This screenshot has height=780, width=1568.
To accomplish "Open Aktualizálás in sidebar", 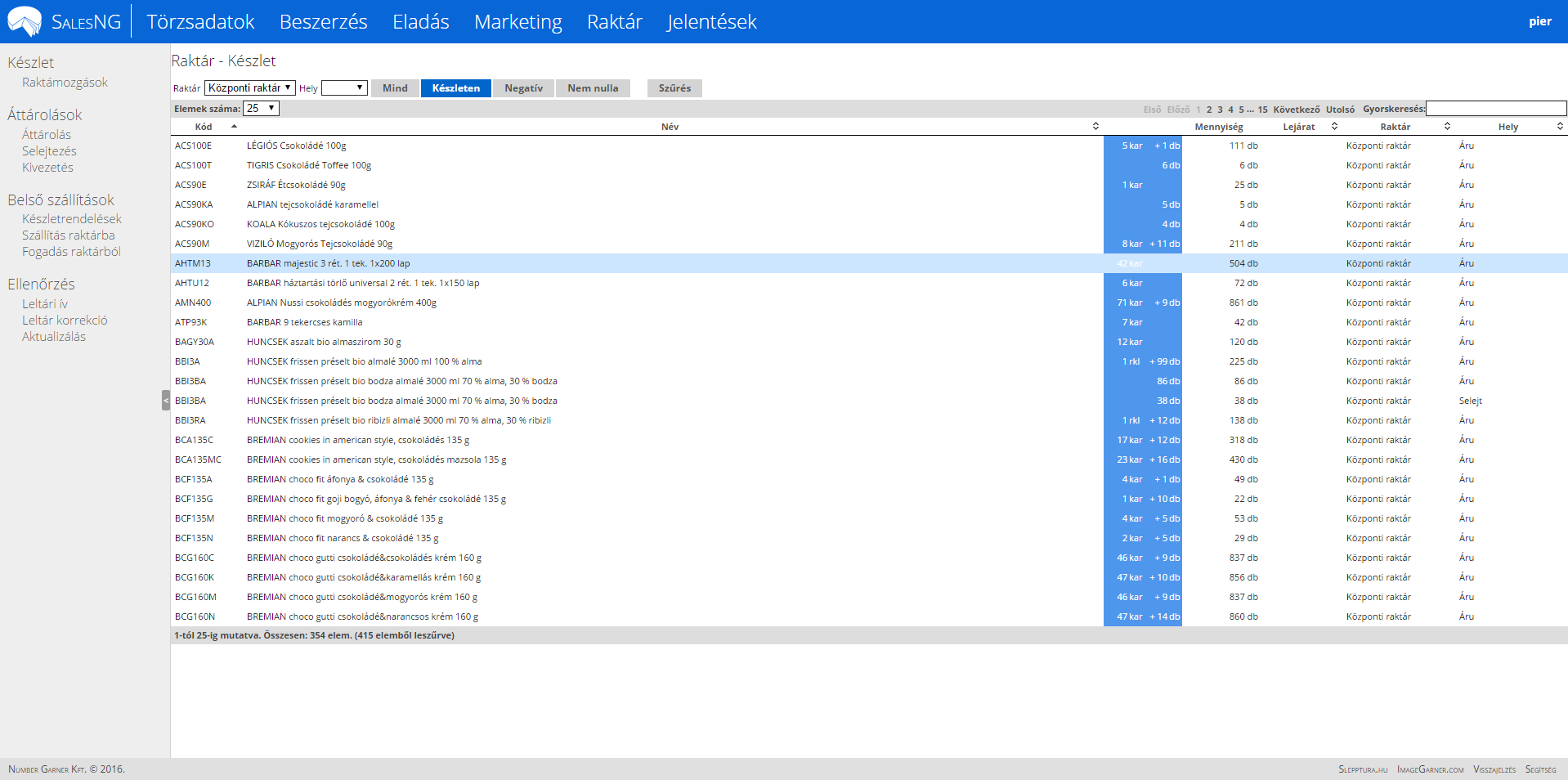I will point(54,337).
